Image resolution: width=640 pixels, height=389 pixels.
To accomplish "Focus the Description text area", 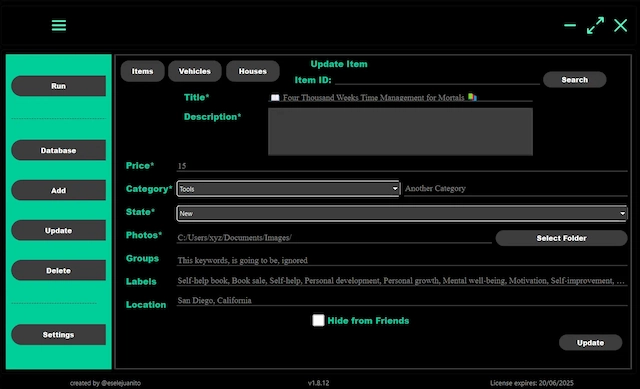I will (x=400, y=131).
